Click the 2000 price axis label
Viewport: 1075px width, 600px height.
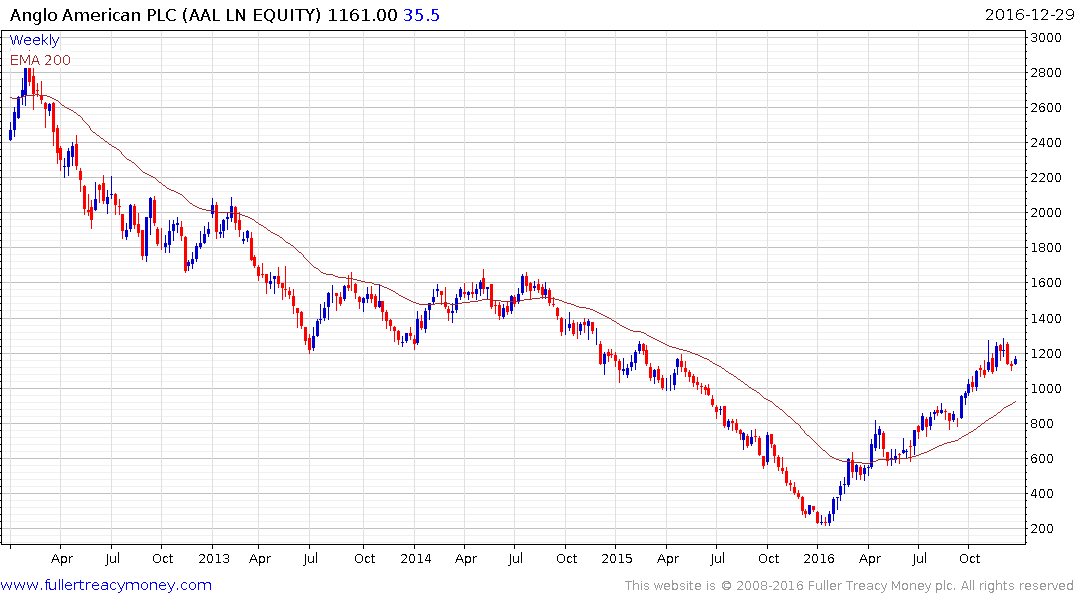coord(1046,213)
